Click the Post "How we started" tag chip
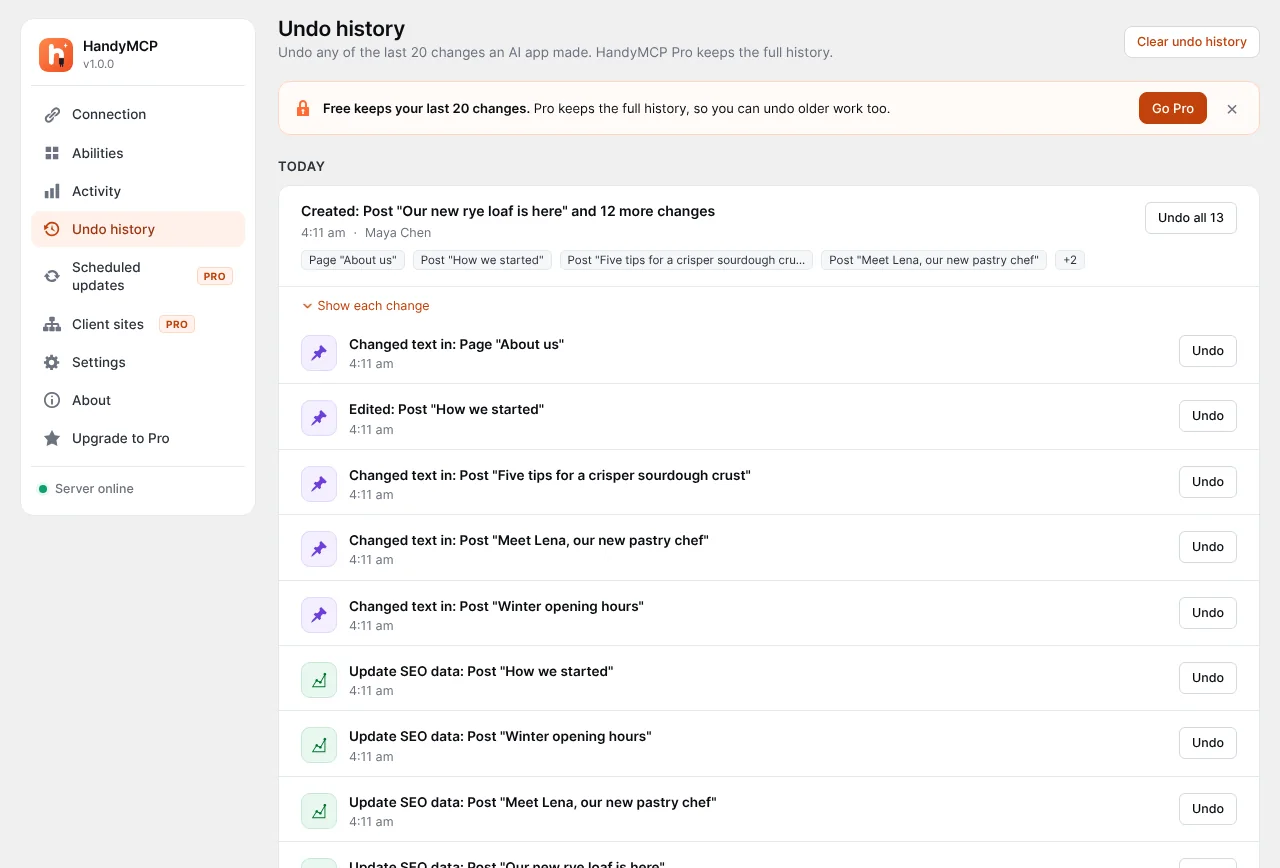The height and width of the screenshot is (868, 1280). coord(483,260)
